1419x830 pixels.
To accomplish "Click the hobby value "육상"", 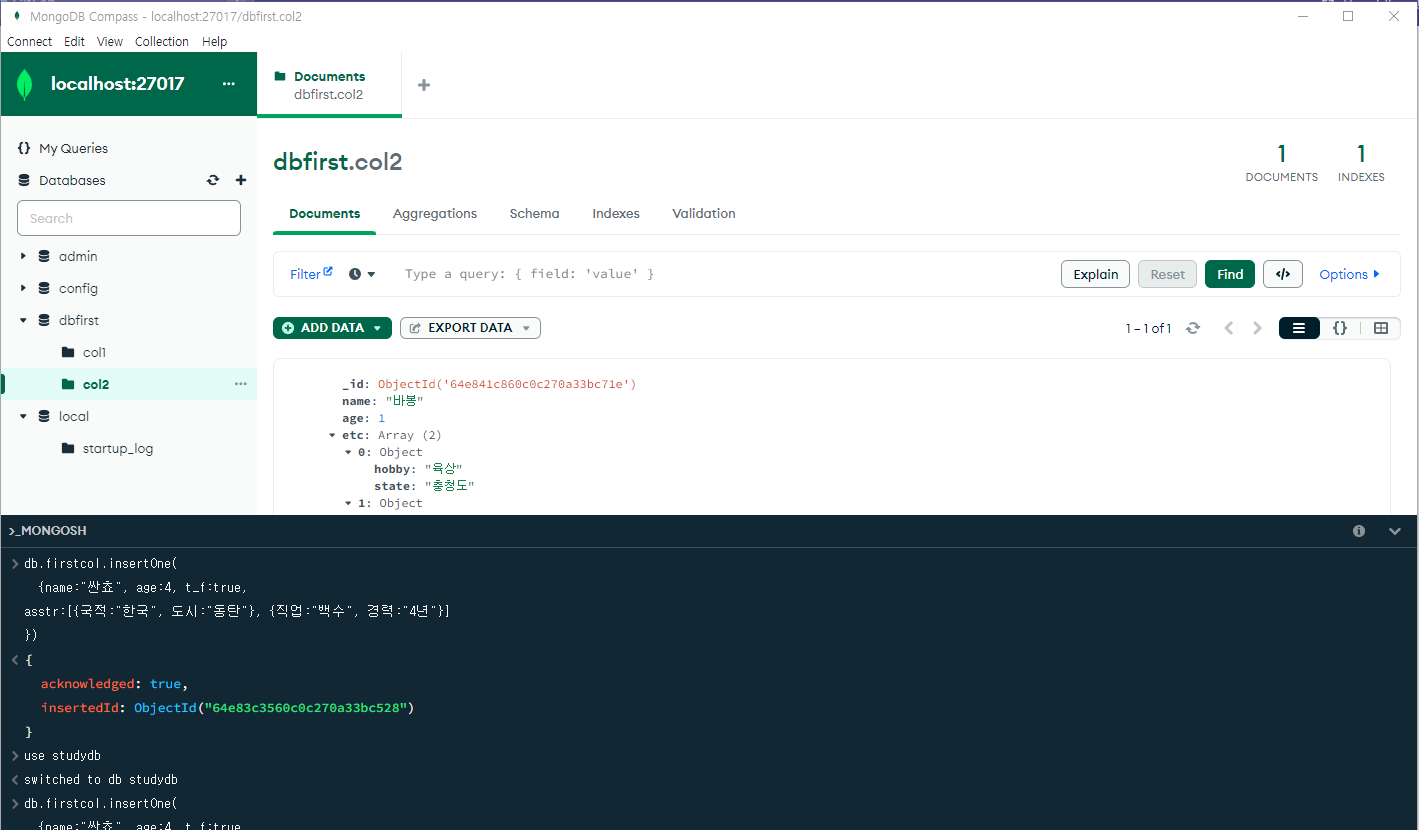I will coord(444,469).
